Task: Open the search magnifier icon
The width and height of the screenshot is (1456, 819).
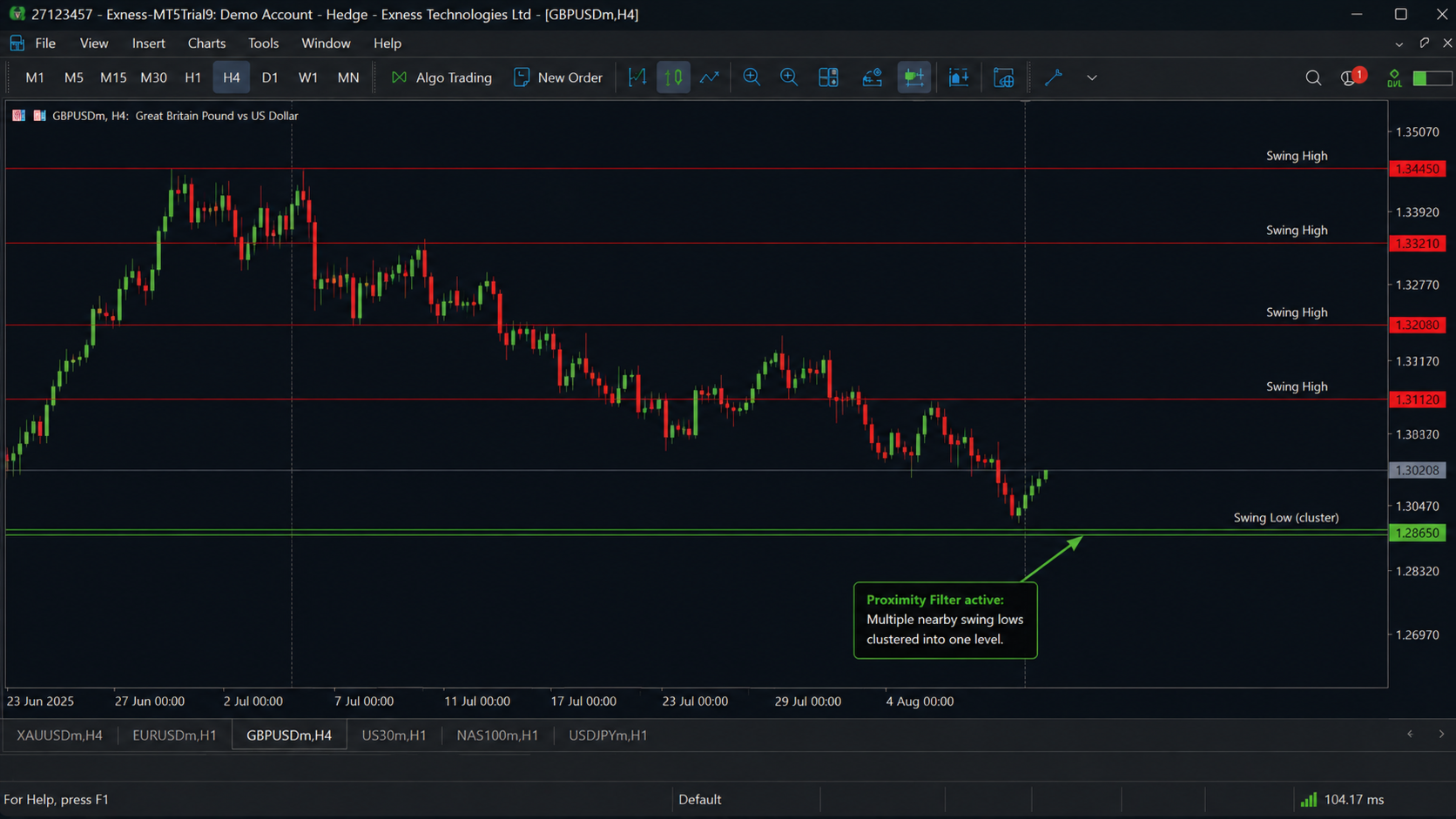Action: pyautogui.click(x=1313, y=77)
